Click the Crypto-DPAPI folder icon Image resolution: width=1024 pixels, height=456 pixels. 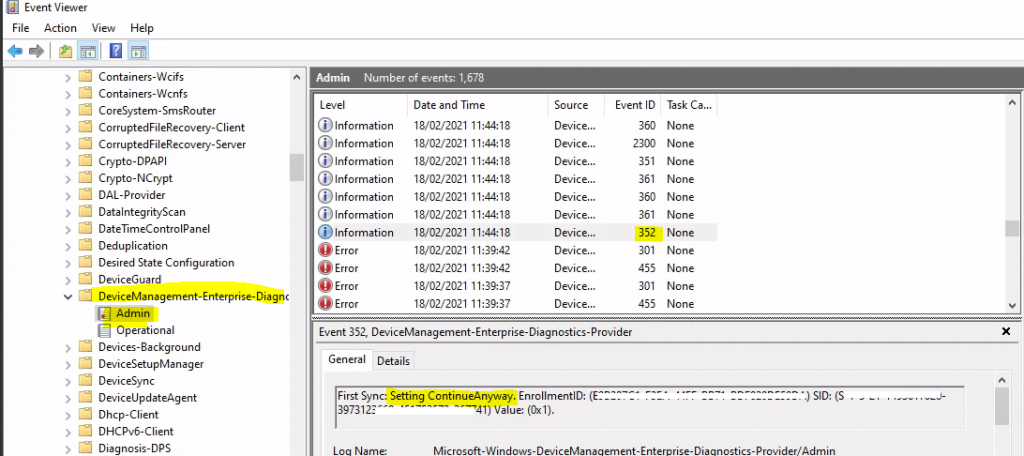pyautogui.click(x=86, y=161)
